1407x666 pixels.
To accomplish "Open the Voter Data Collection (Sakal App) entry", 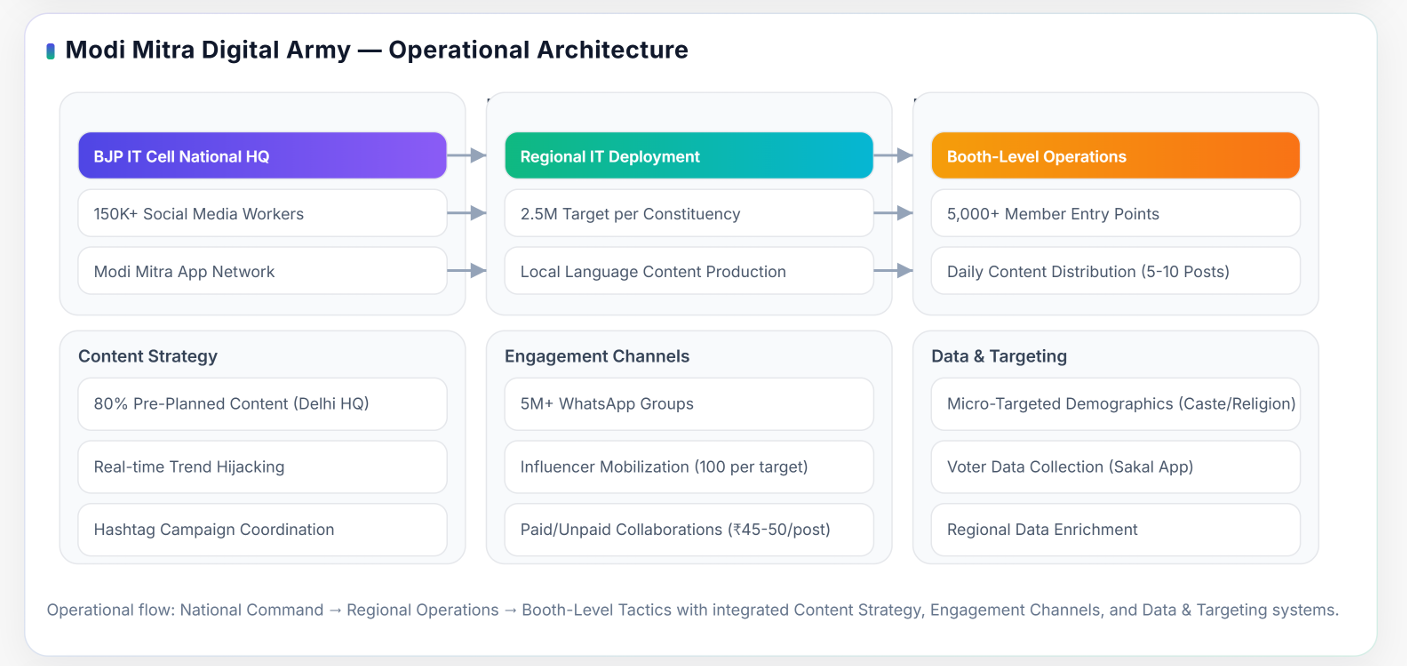I will tap(1115, 466).
